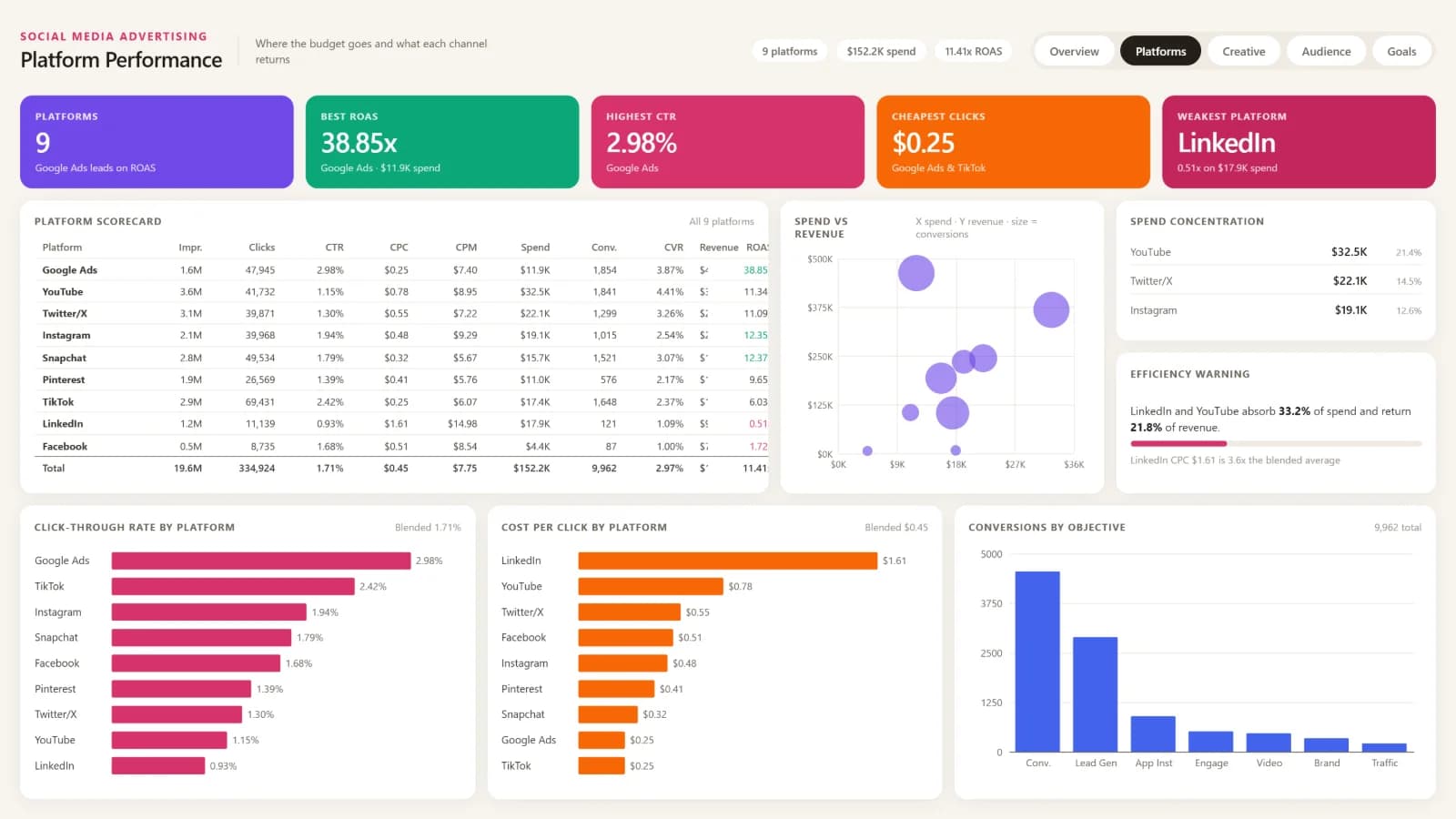Sort scorecard by CVR column header
The image size is (1456, 819).
point(673,248)
